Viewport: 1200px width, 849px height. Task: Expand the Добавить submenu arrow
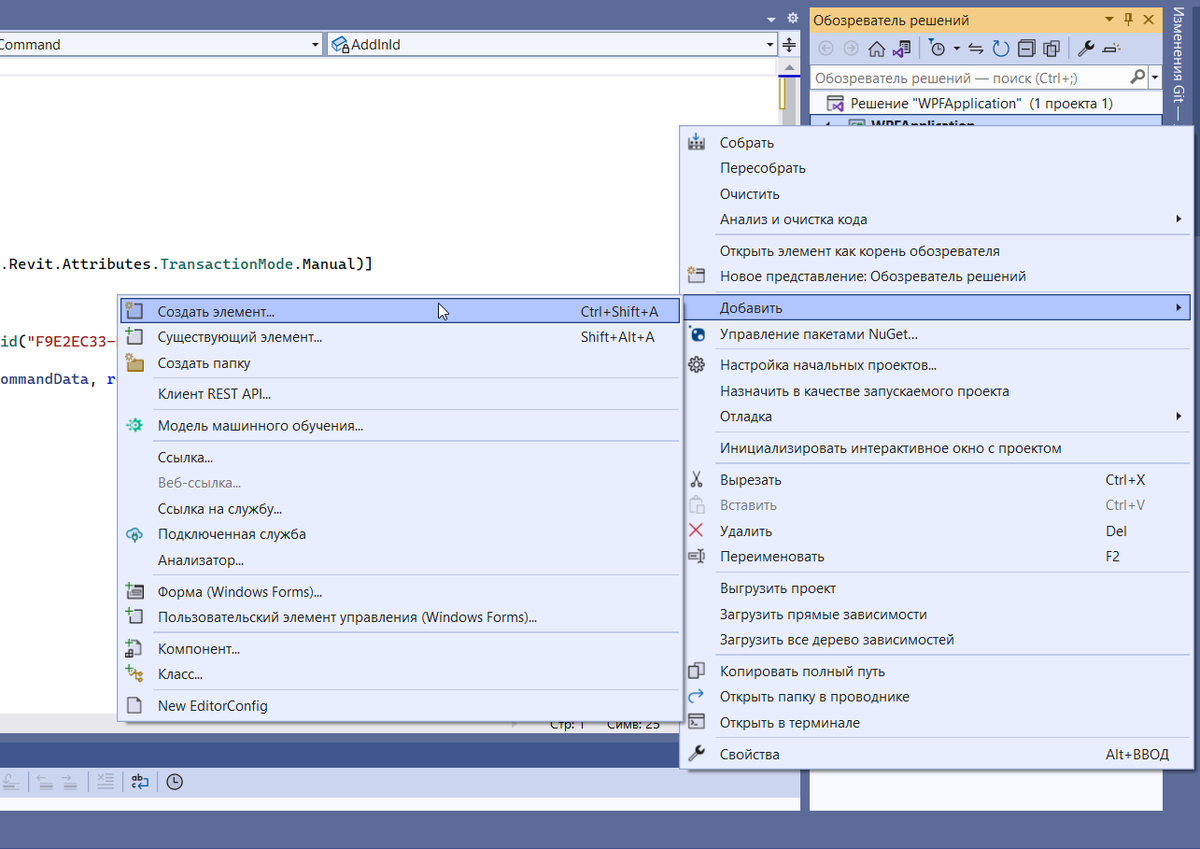click(1179, 307)
